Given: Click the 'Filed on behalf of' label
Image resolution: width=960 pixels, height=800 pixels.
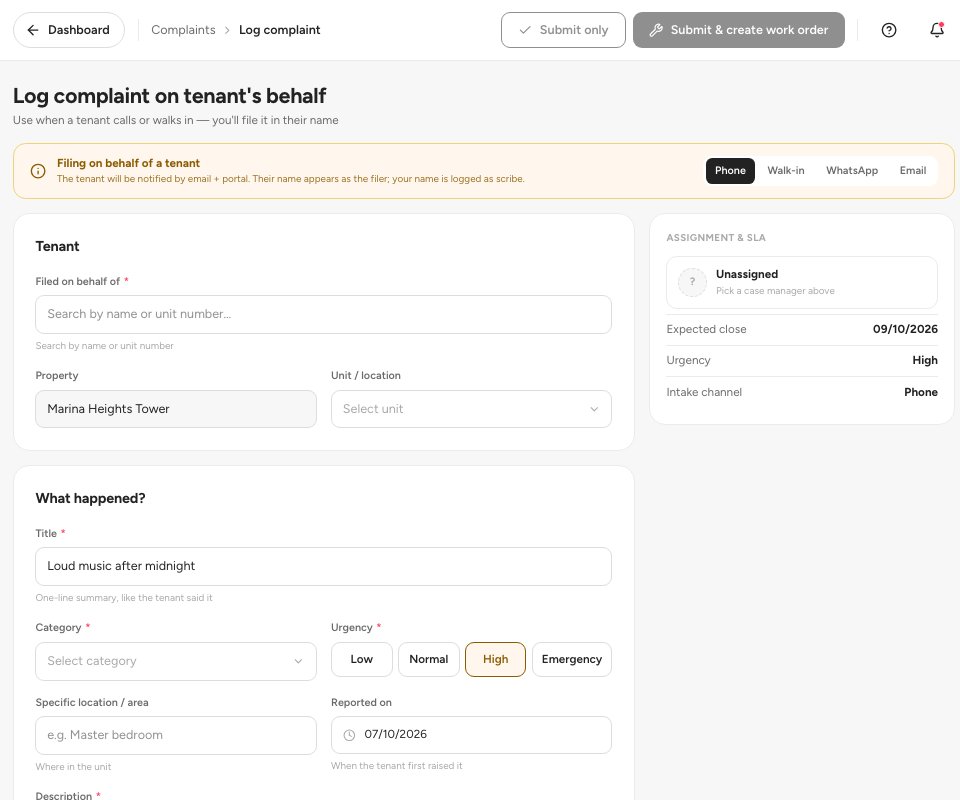Looking at the screenshot, I should pyautogui.click(x=78, y=282).
